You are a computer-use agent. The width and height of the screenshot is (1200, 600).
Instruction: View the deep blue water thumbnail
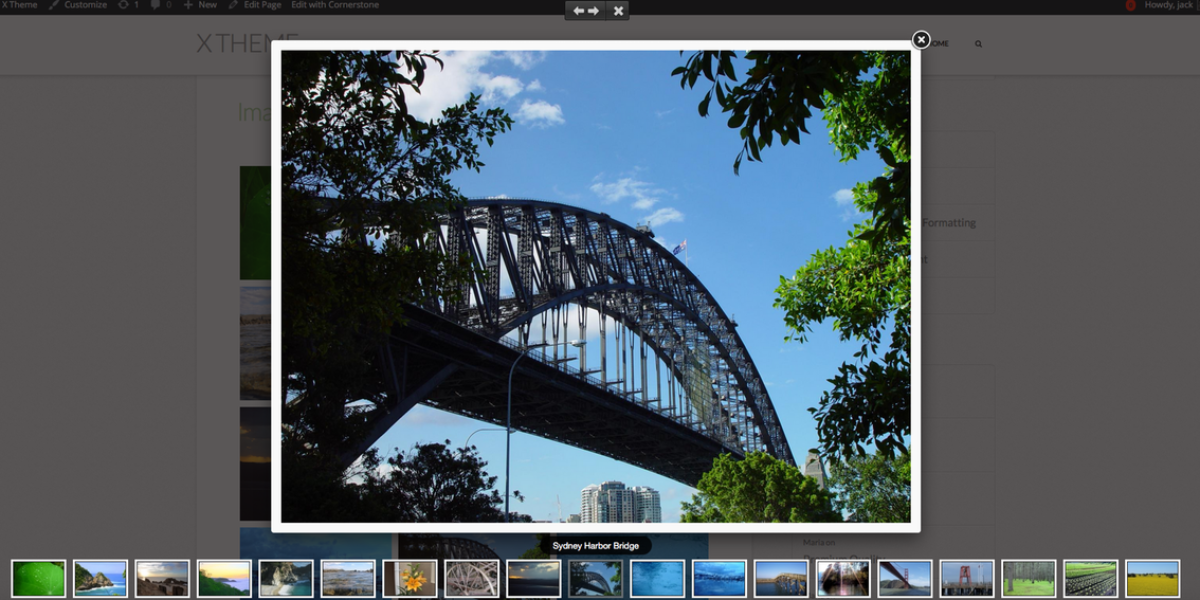coord(658,579)
